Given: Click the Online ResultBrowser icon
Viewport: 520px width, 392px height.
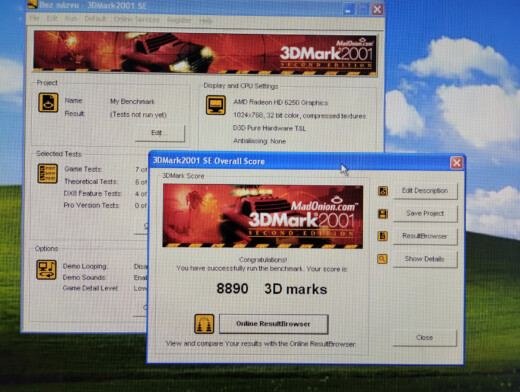Looking at the screenshot, I should point(204,324).
